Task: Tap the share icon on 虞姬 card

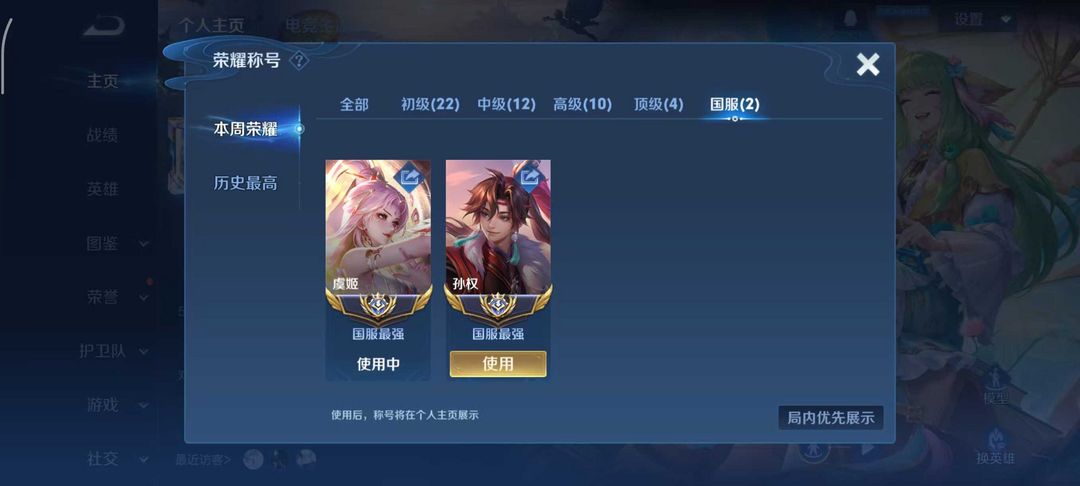Action: pyautogui.click(x=410, y=178)
